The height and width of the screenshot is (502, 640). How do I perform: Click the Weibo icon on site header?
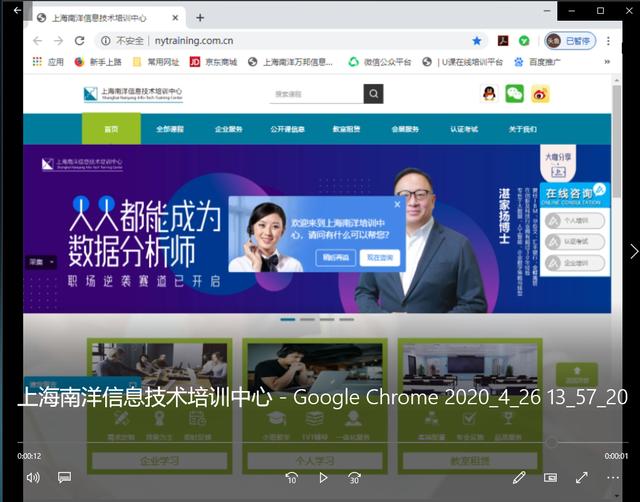coord(540,94)
